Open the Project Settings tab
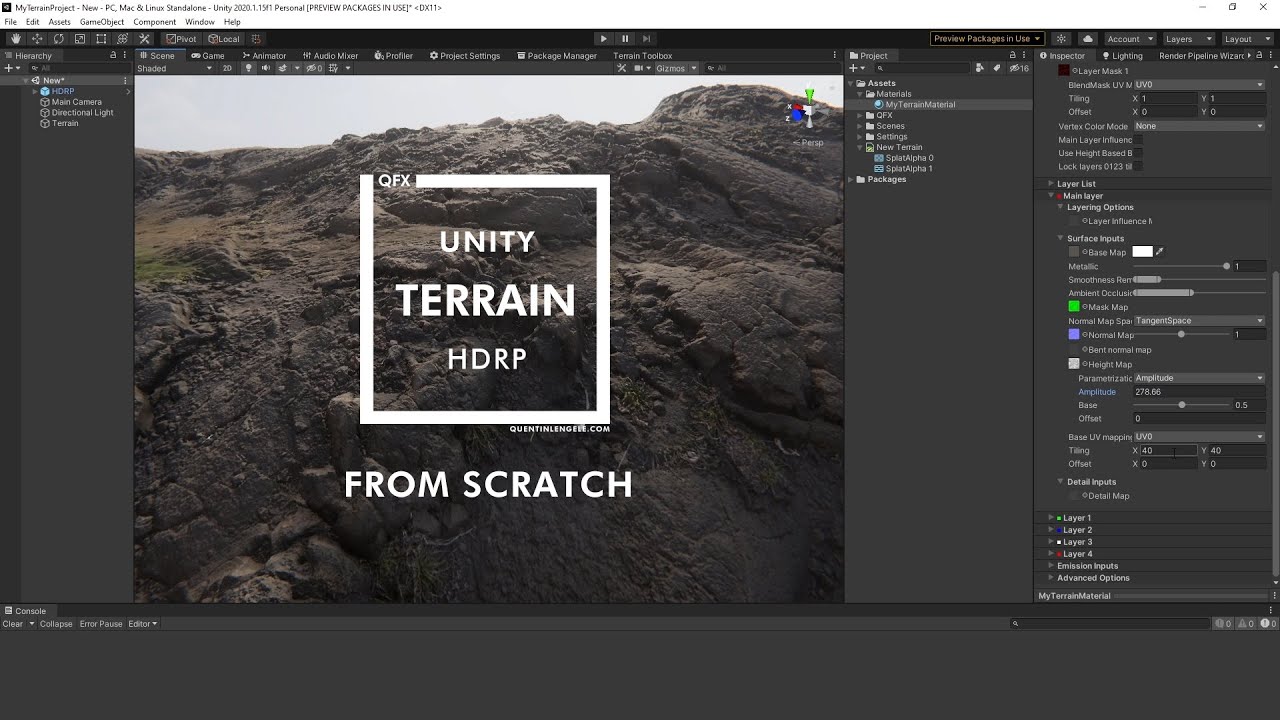The width and height of the screenshot is (1280, 720). tap(464, 56)
